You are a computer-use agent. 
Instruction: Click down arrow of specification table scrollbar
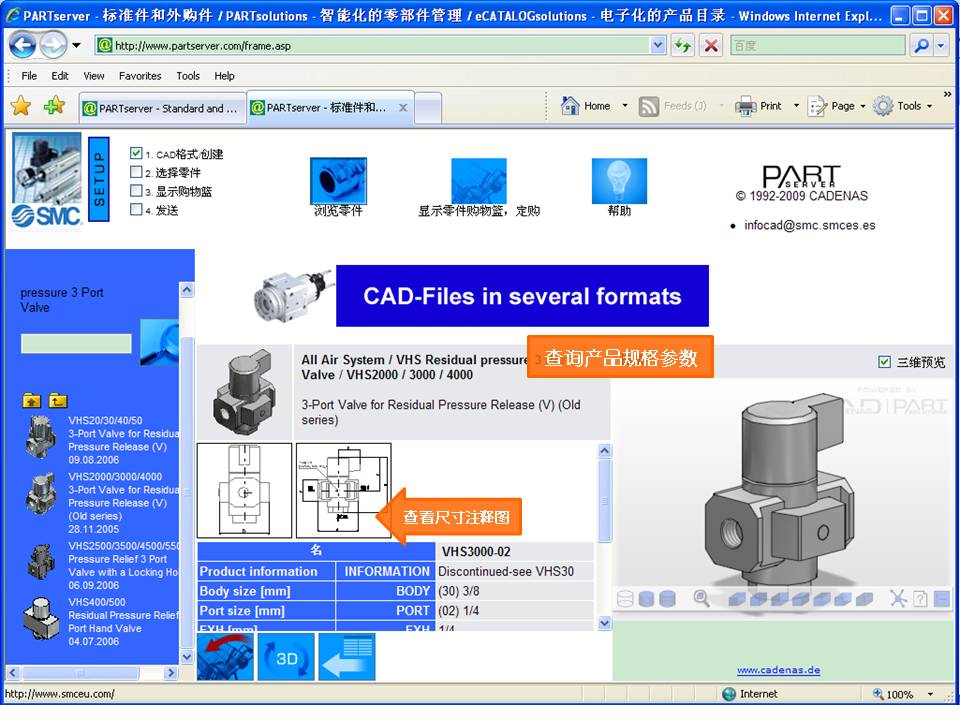click(604, 623)
